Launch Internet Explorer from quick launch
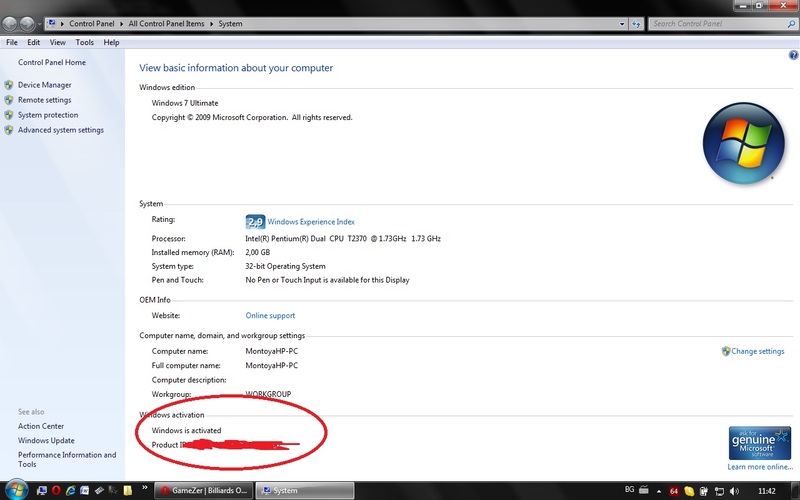800x500 pixels. (x=70, y=490)
